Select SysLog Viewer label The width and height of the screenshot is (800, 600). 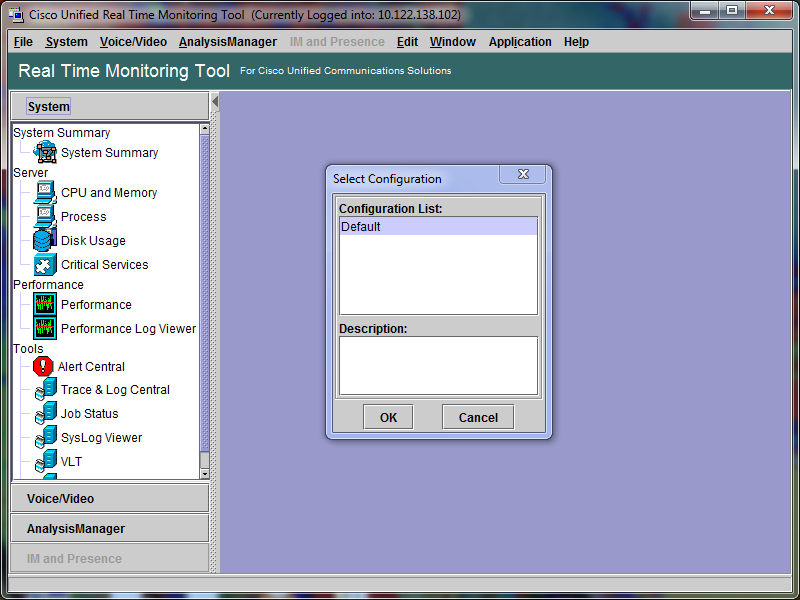click(x=101, y=437)
